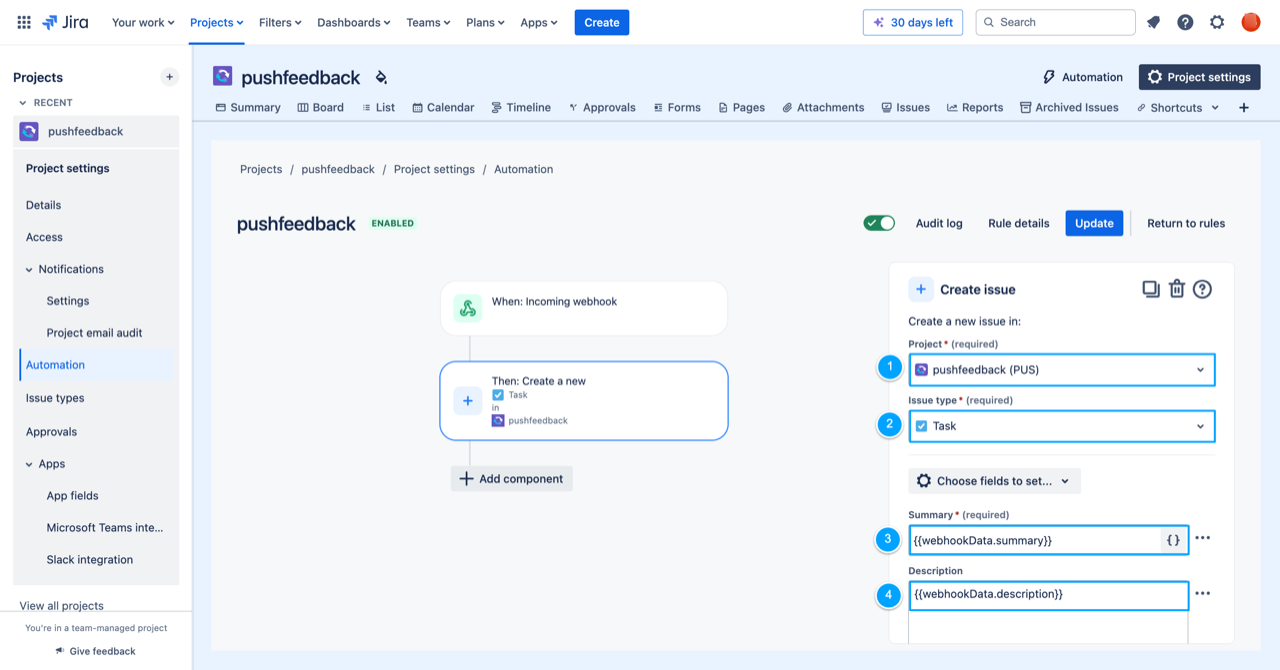Insert smart value with curly braces button
Viewport: 1280px width, 670px height.
(x=1174, y=540)
